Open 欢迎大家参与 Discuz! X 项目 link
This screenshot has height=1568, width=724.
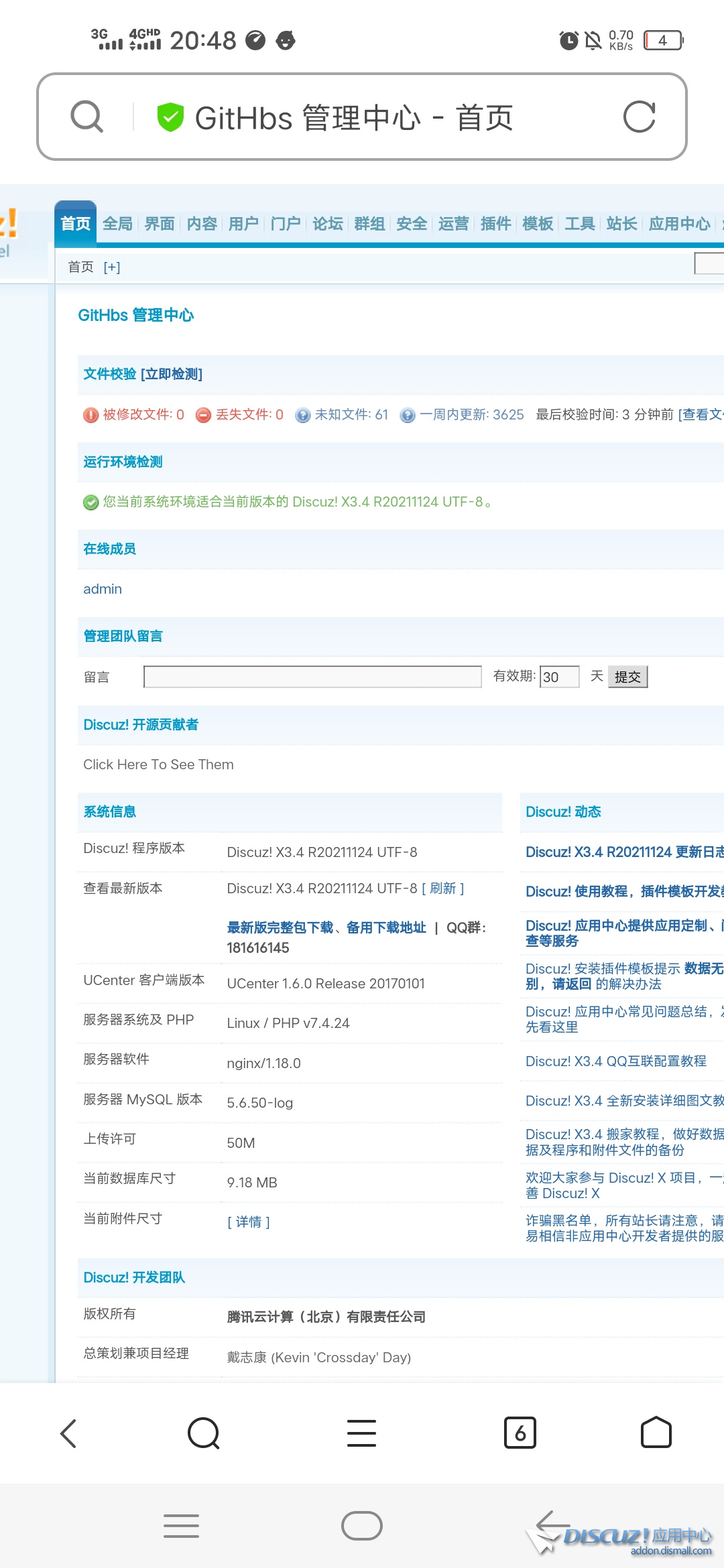[x=625, y=1185]
